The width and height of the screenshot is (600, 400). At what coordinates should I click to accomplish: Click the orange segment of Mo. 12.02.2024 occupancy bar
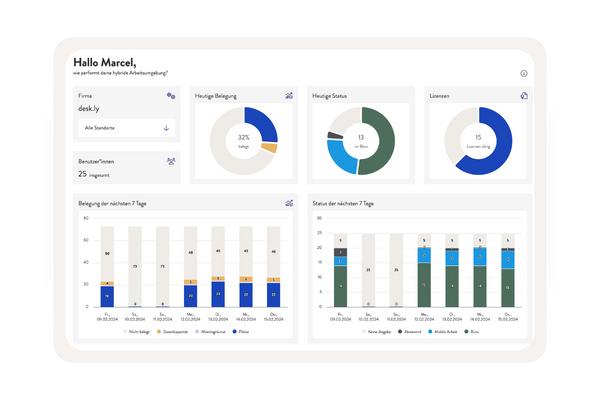point(191,282)
